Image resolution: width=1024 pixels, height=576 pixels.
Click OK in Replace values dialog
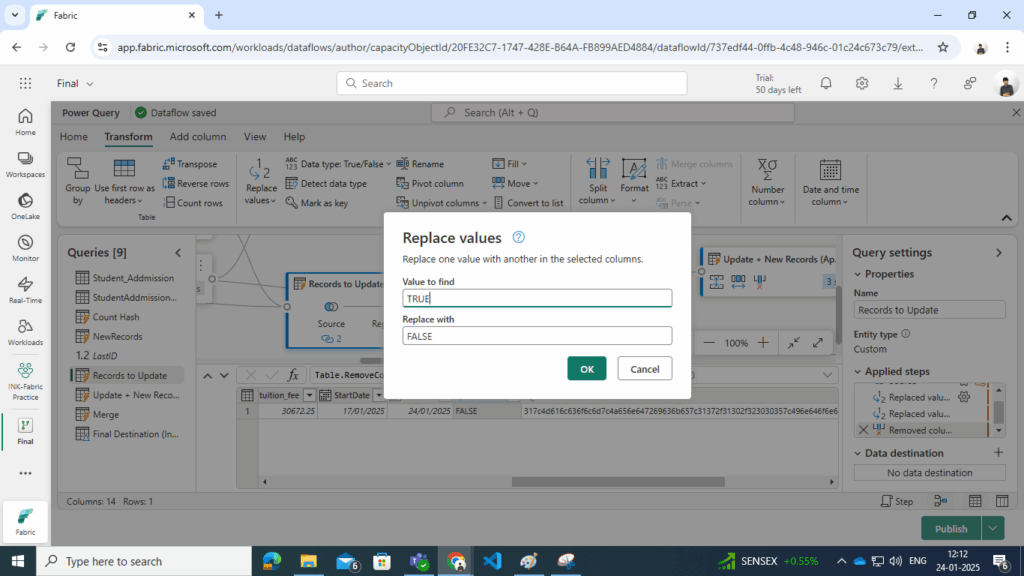pos(586,369)
